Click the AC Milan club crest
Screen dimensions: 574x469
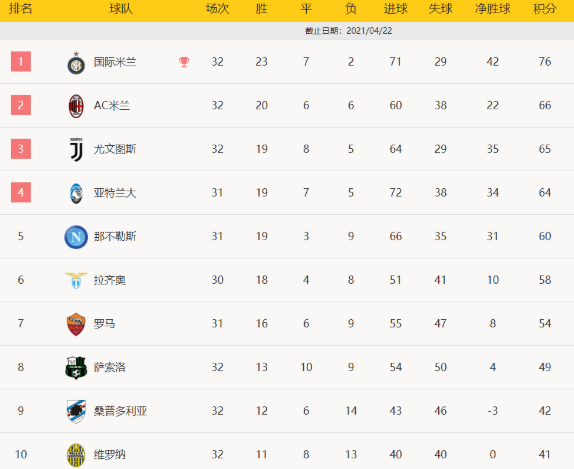click(76, 106)
